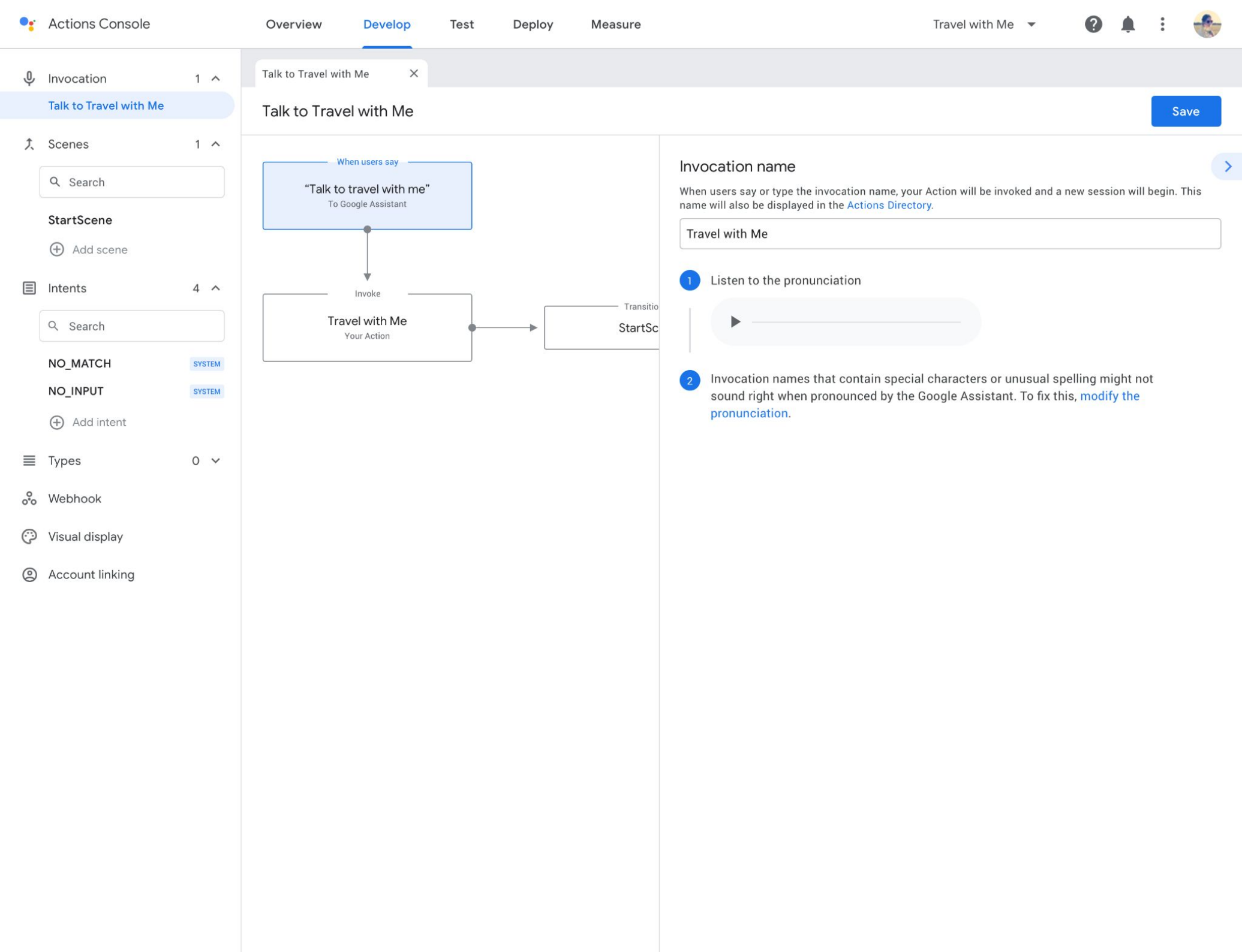The image size is (1242, 952).
Task: Focus the Intents search field
Action: coord(132,326)
